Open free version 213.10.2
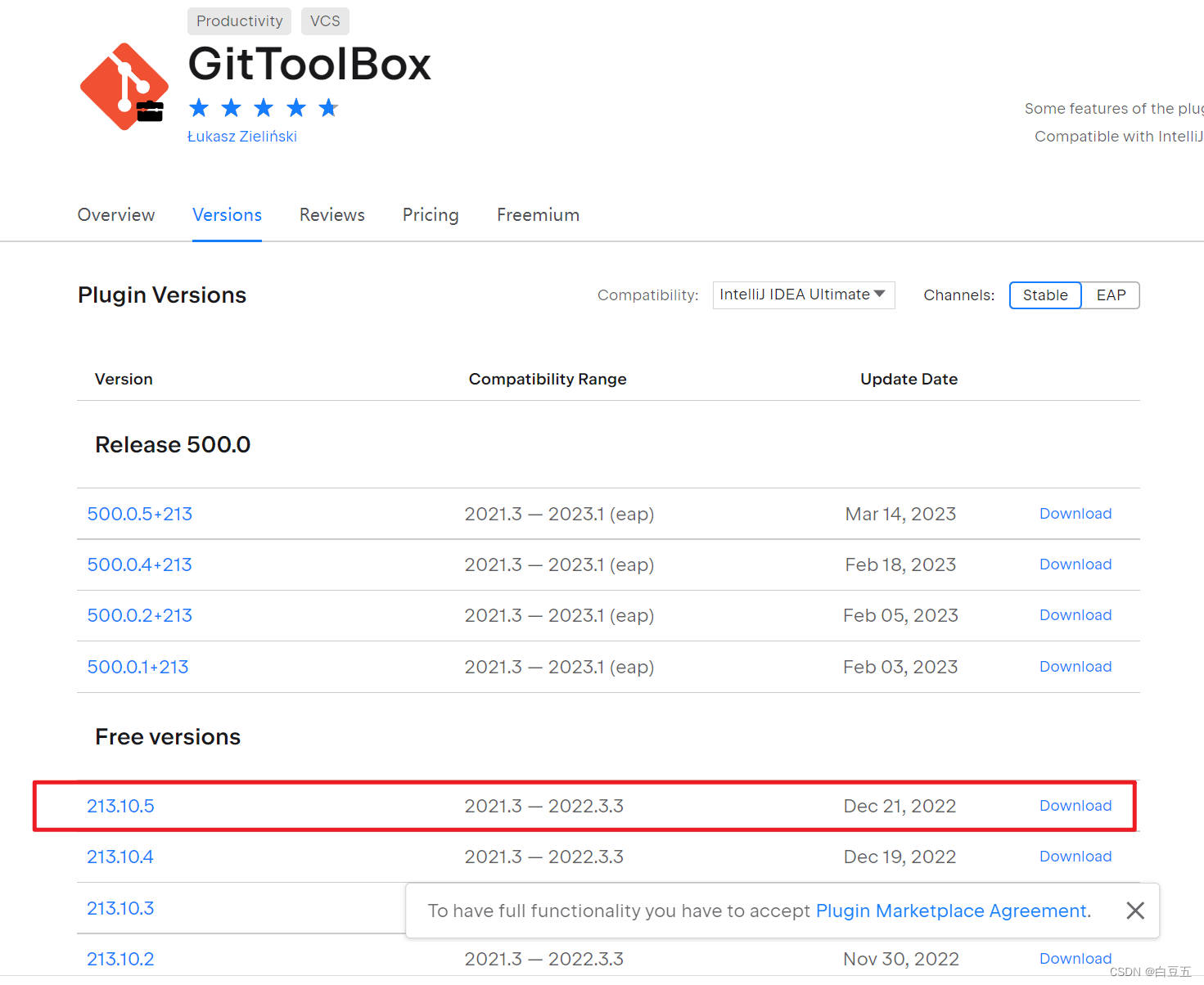This screenshot has width=1204, height=985. (x=120, y=959)
